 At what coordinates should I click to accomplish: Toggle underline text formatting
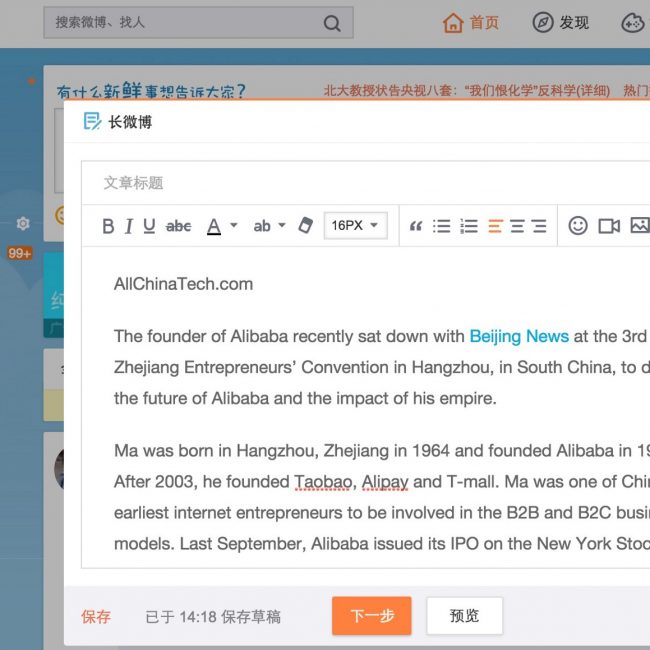pyautogui.click(x=149, y=226)
